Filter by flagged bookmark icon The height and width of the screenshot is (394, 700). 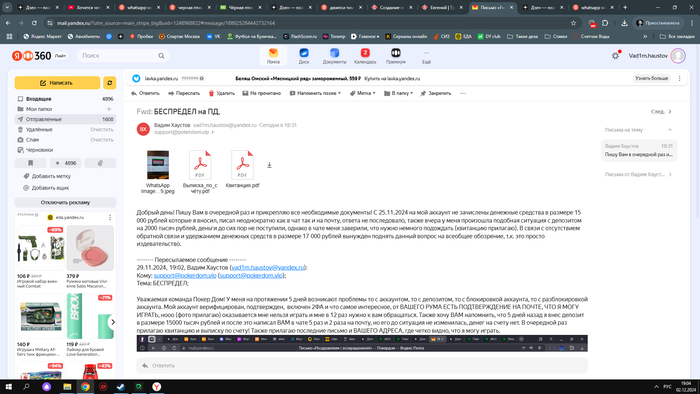pos(30,163)
